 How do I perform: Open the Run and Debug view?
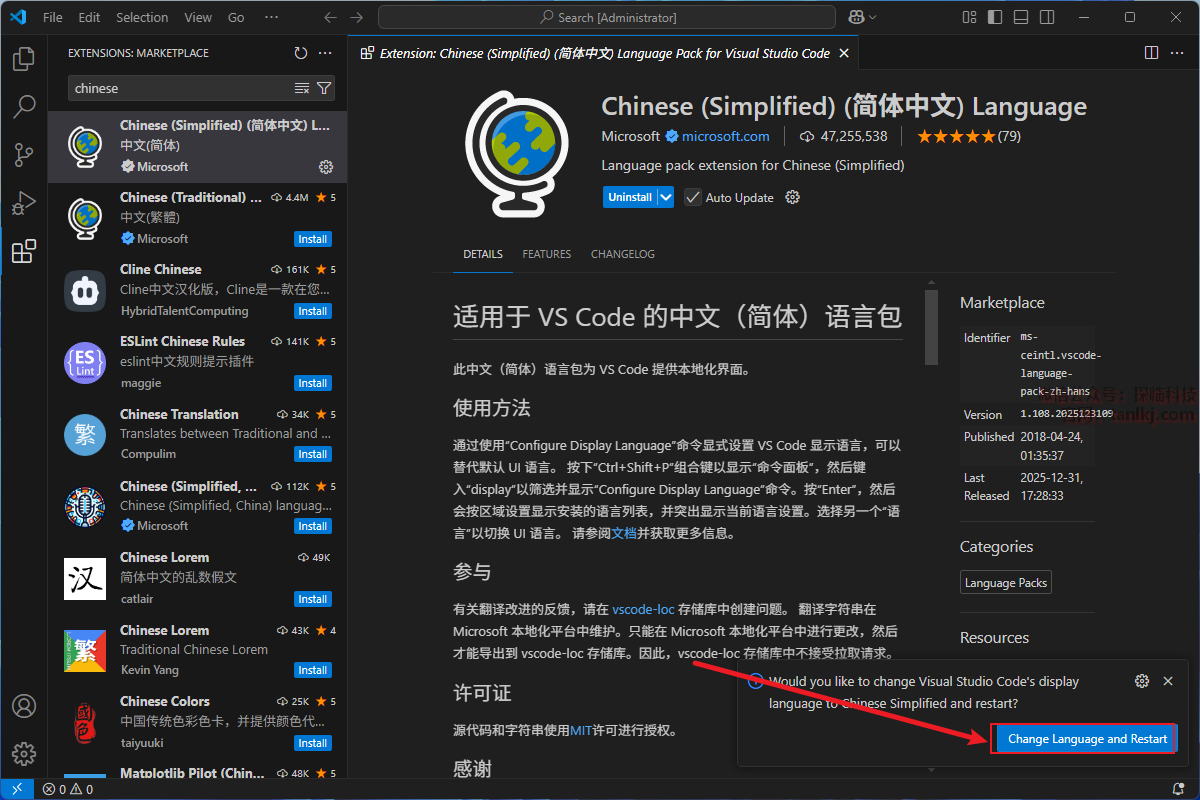(24, 203)
